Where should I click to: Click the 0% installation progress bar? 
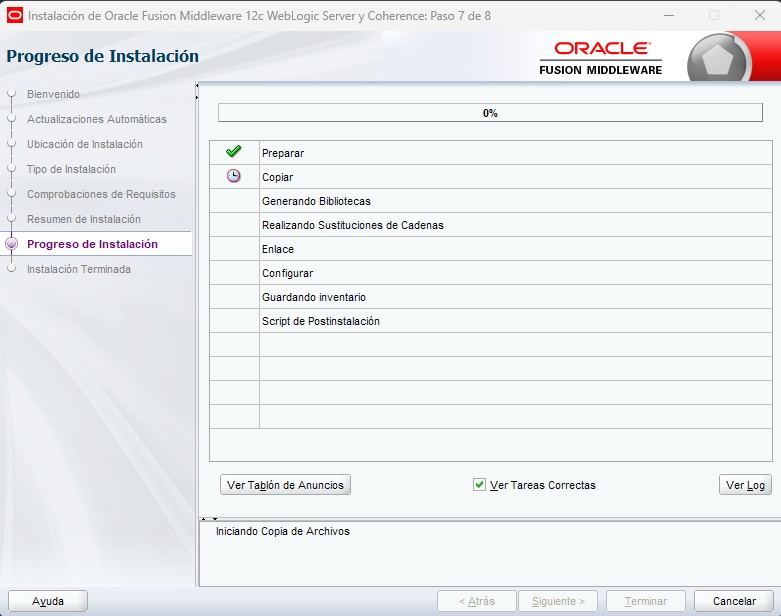coord(490,113)
